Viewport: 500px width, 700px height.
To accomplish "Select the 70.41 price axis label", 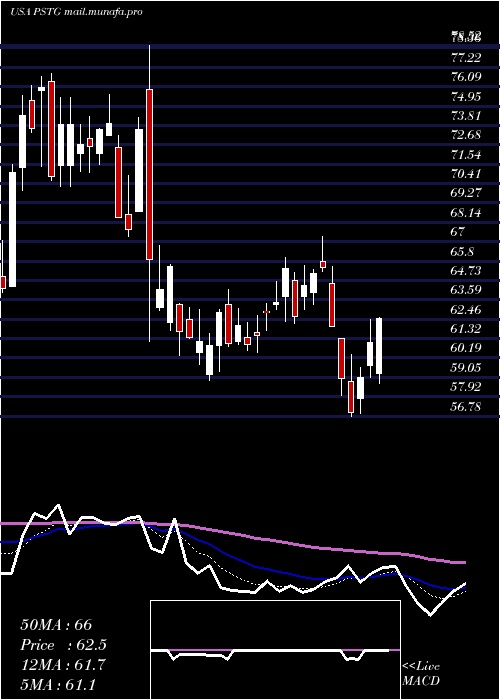I will pyautogui.click(x=466, y=173).
